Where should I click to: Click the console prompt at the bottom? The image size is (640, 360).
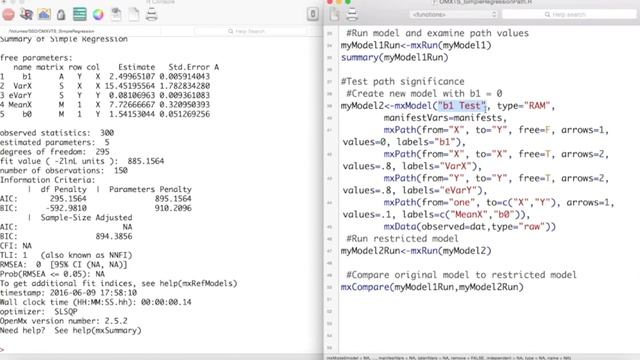2,349
